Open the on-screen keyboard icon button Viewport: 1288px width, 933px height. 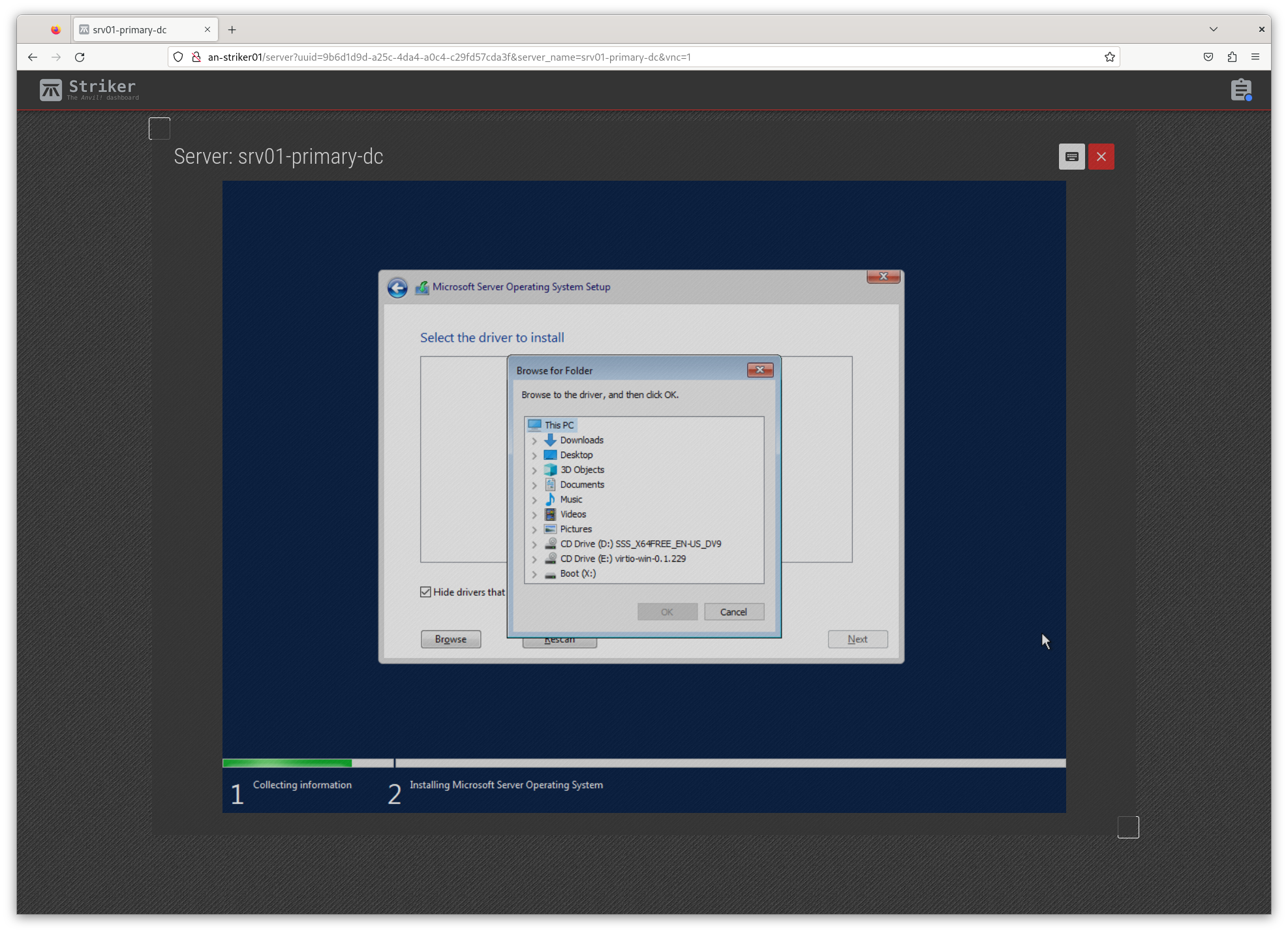[x=1071, y=157]
